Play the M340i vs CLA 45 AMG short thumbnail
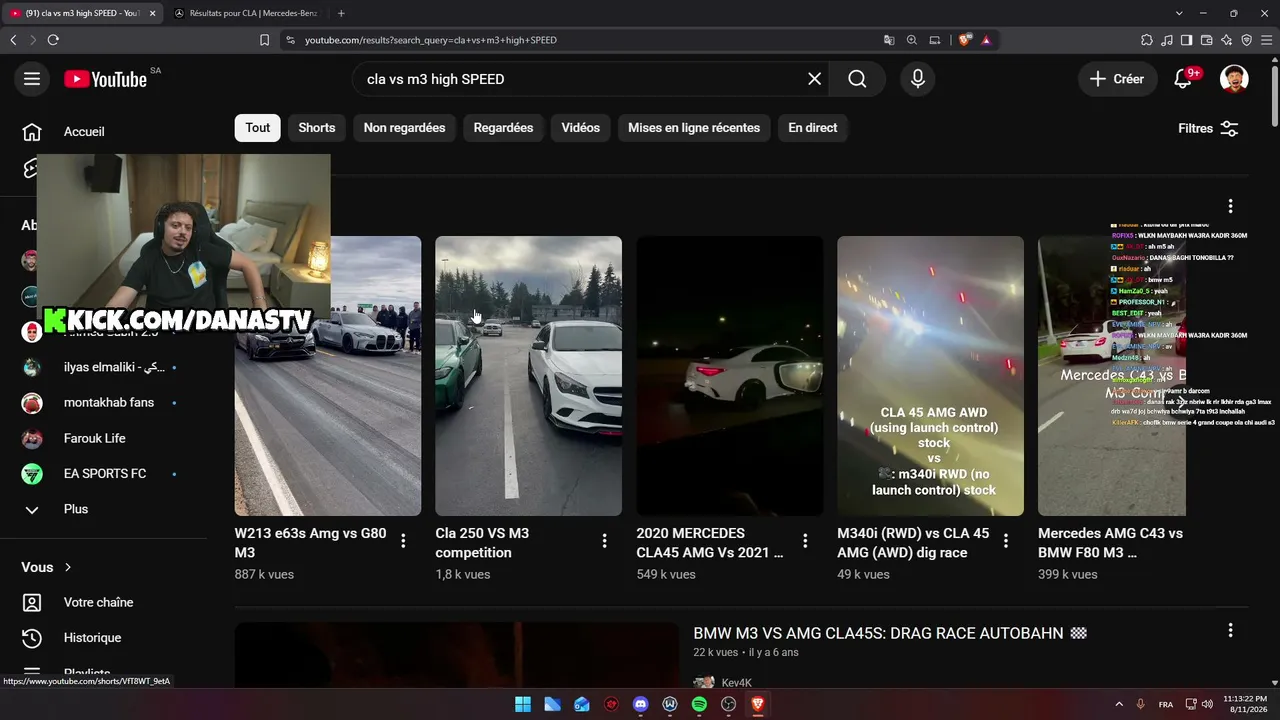Screen dimensions: 1280x720 (x=930, y=376)
